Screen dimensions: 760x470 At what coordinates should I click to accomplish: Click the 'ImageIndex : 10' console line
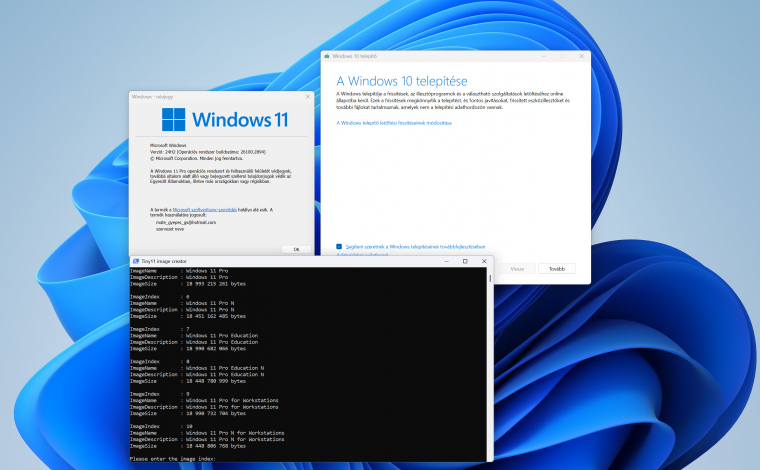pyautogui.click(x=161, y=426)
